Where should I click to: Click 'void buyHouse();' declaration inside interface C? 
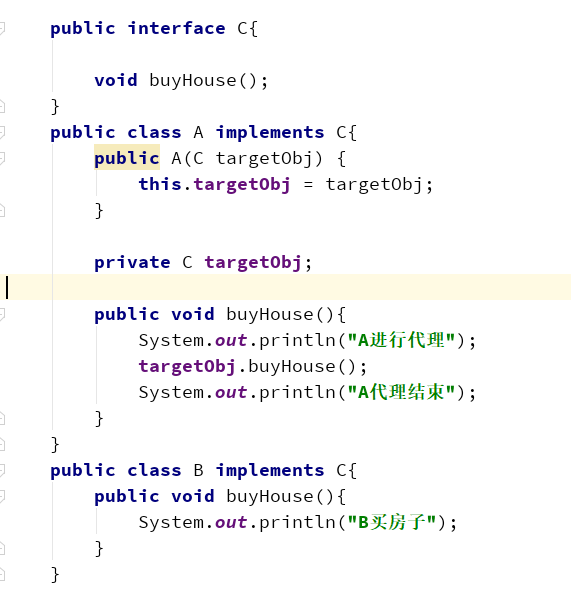181,81
